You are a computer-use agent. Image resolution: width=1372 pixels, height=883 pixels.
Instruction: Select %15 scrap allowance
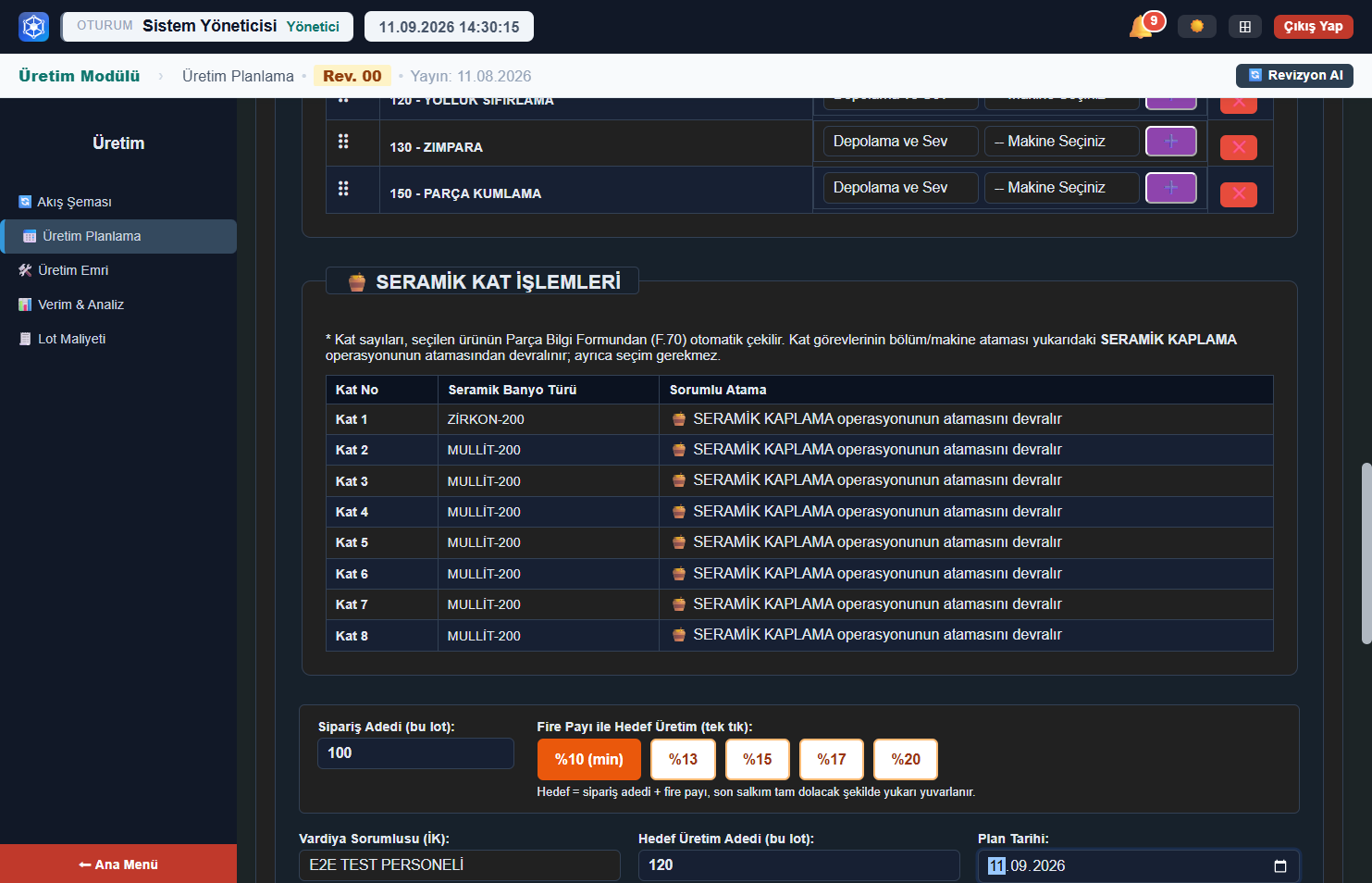pos(758,759)
